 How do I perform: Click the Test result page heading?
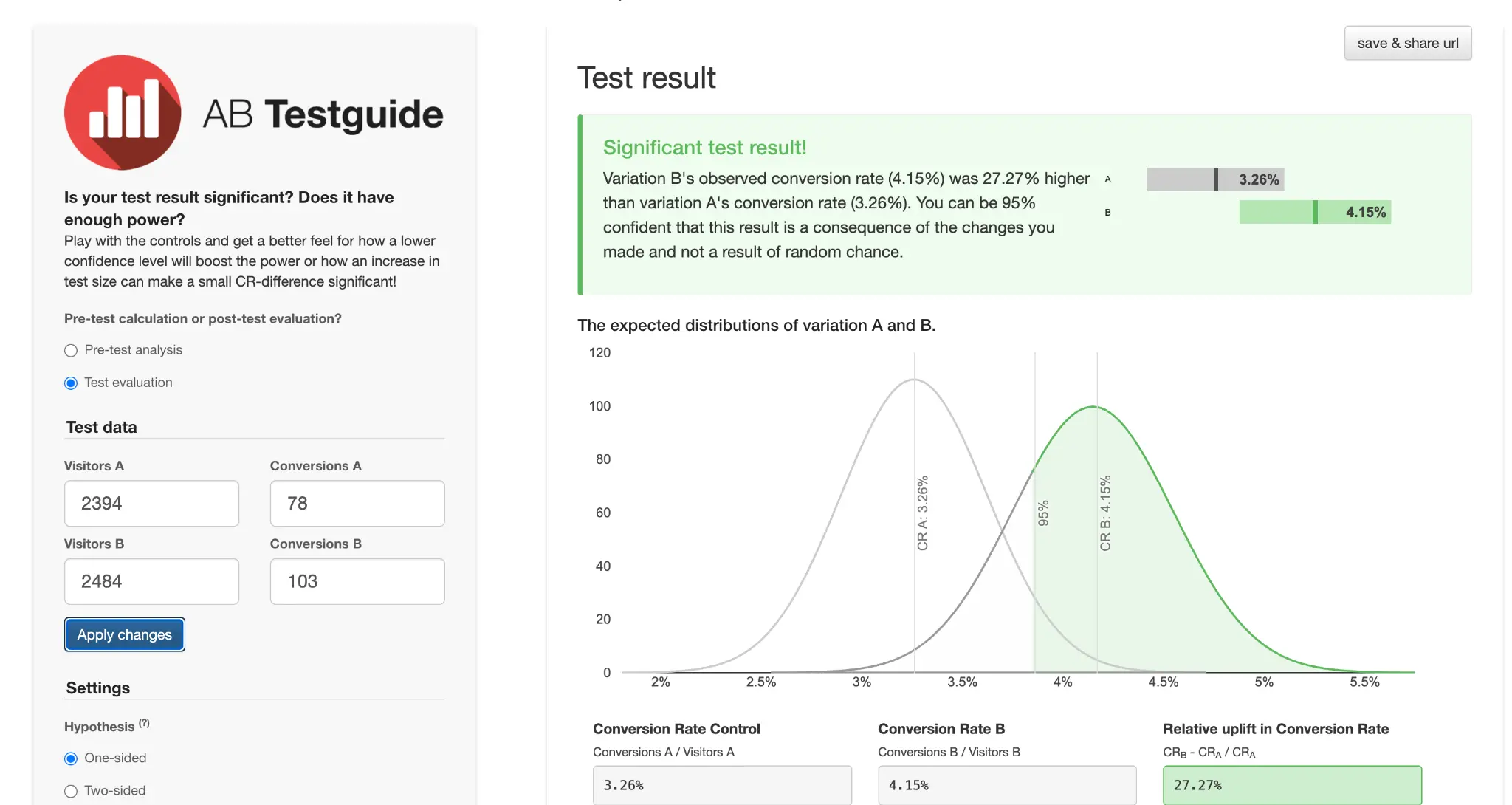(646, 78)
